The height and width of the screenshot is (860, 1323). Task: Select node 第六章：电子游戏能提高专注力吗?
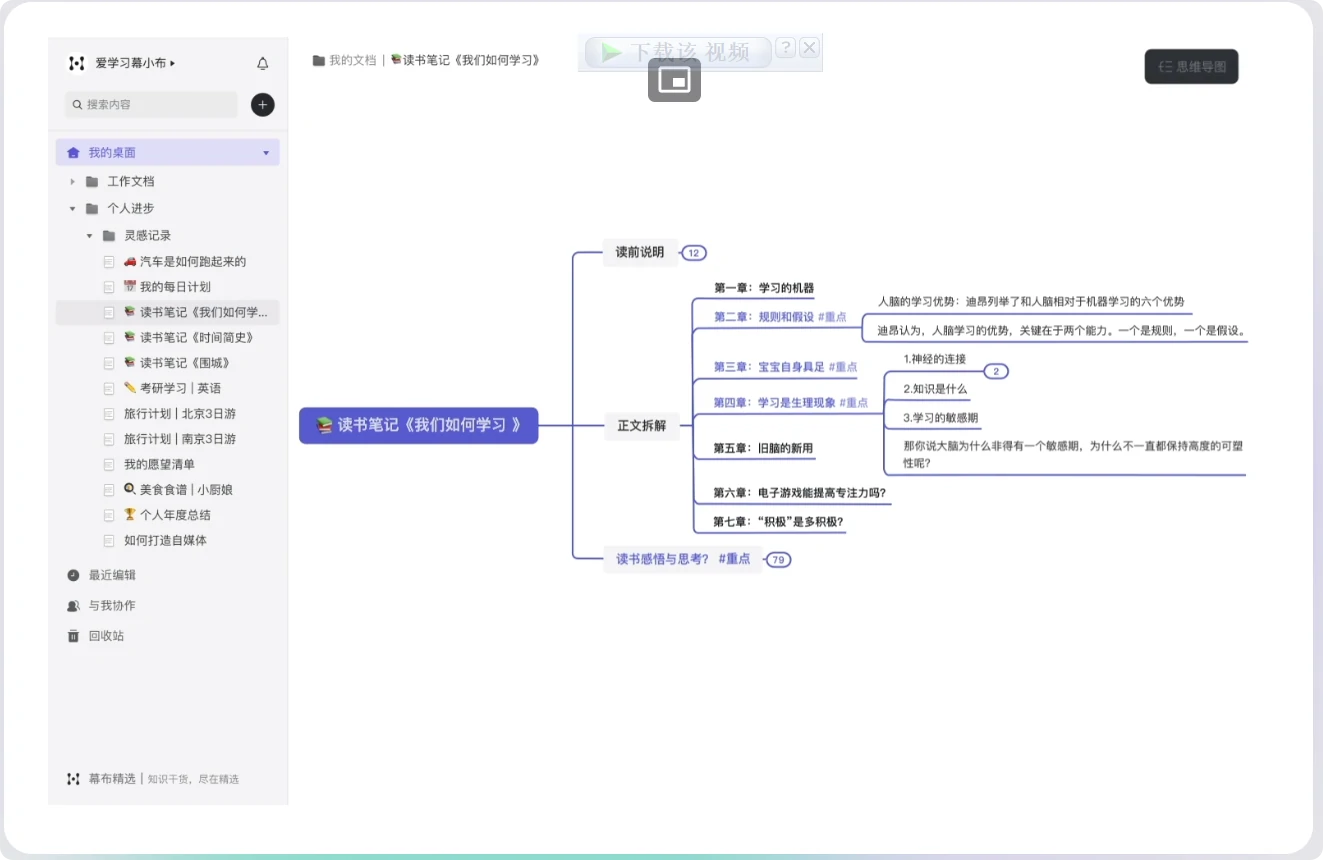[x=799, y=493]
